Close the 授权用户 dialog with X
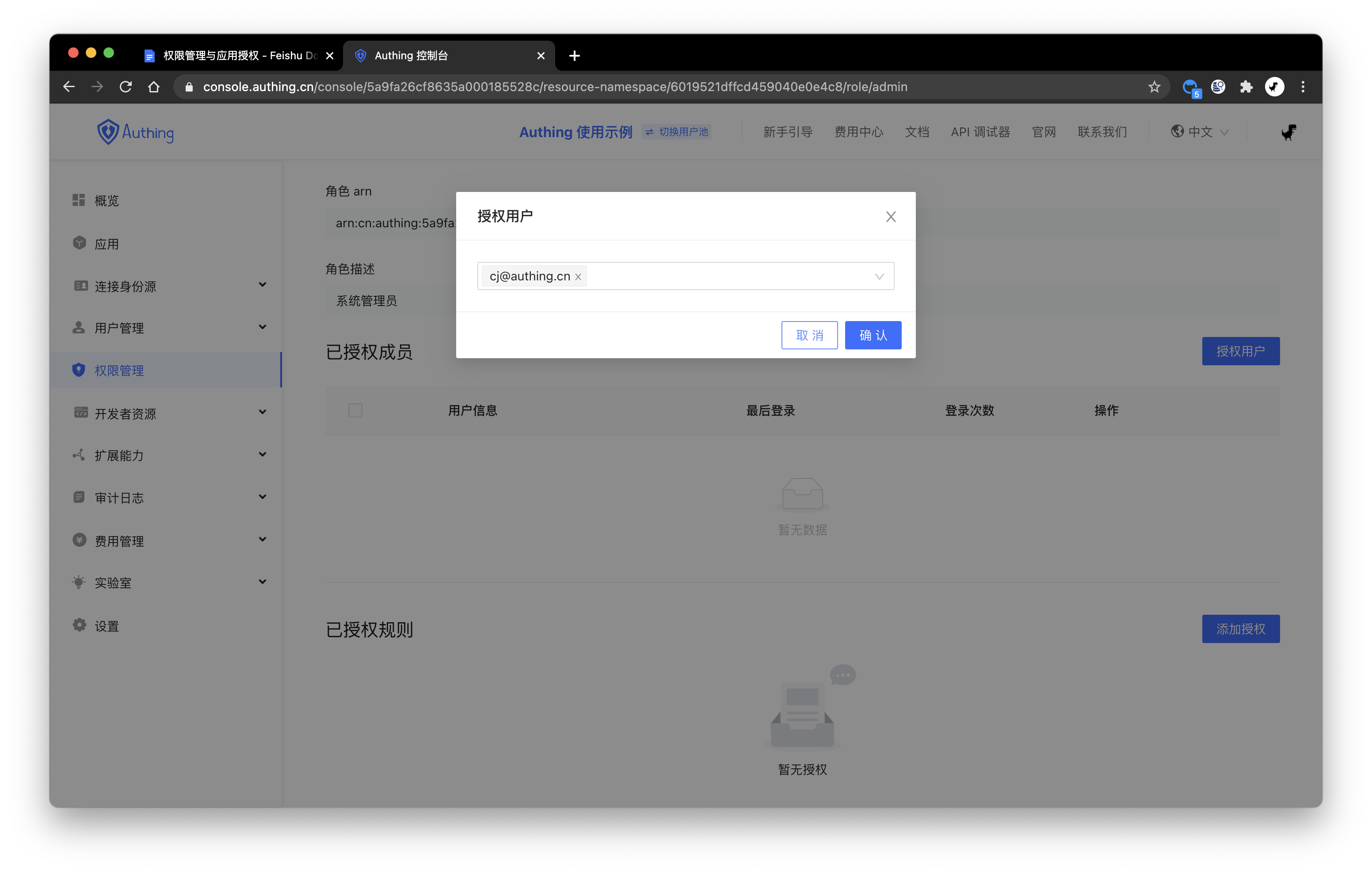The image size is (1372, 873). (x=891, y=217)
